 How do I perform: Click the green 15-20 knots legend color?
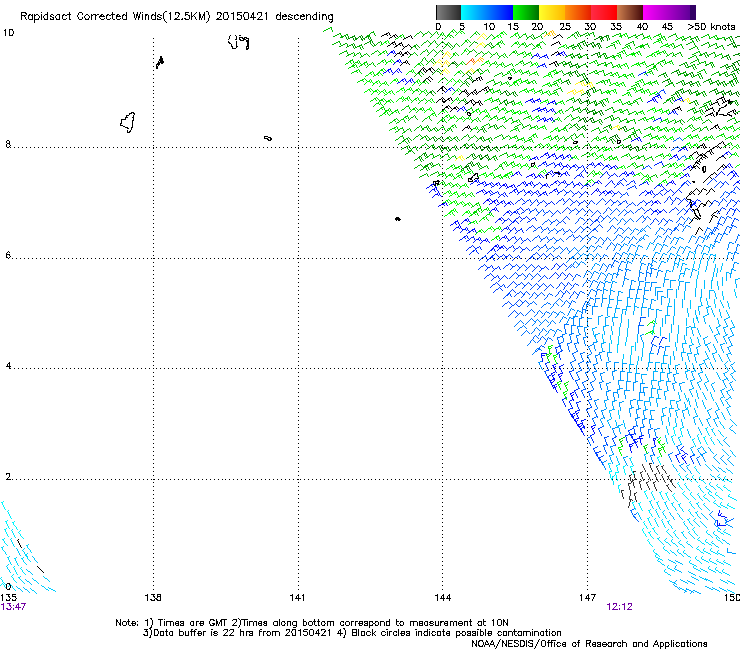(x=526, y=12)
